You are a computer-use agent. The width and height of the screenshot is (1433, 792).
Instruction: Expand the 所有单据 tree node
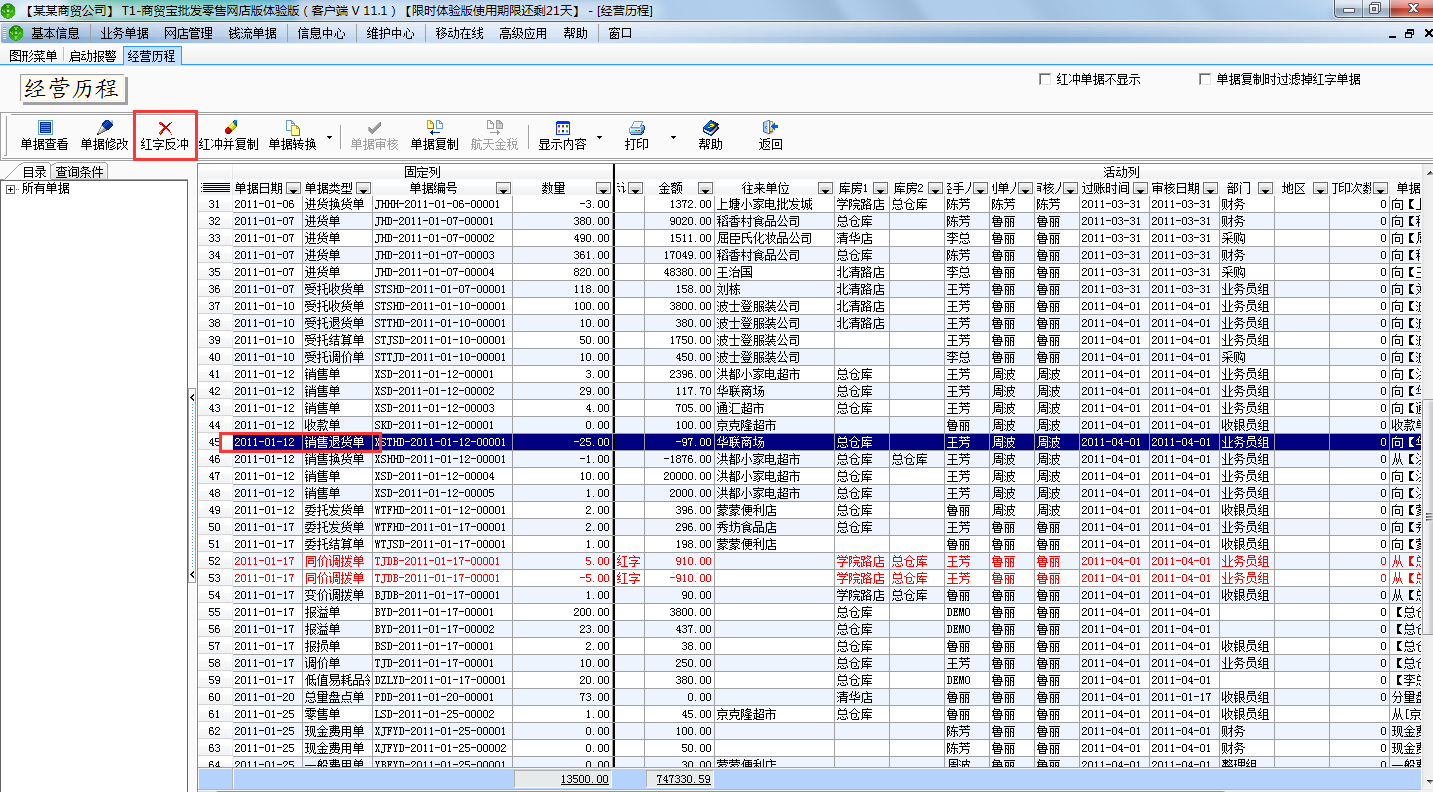tap(10, 189)
